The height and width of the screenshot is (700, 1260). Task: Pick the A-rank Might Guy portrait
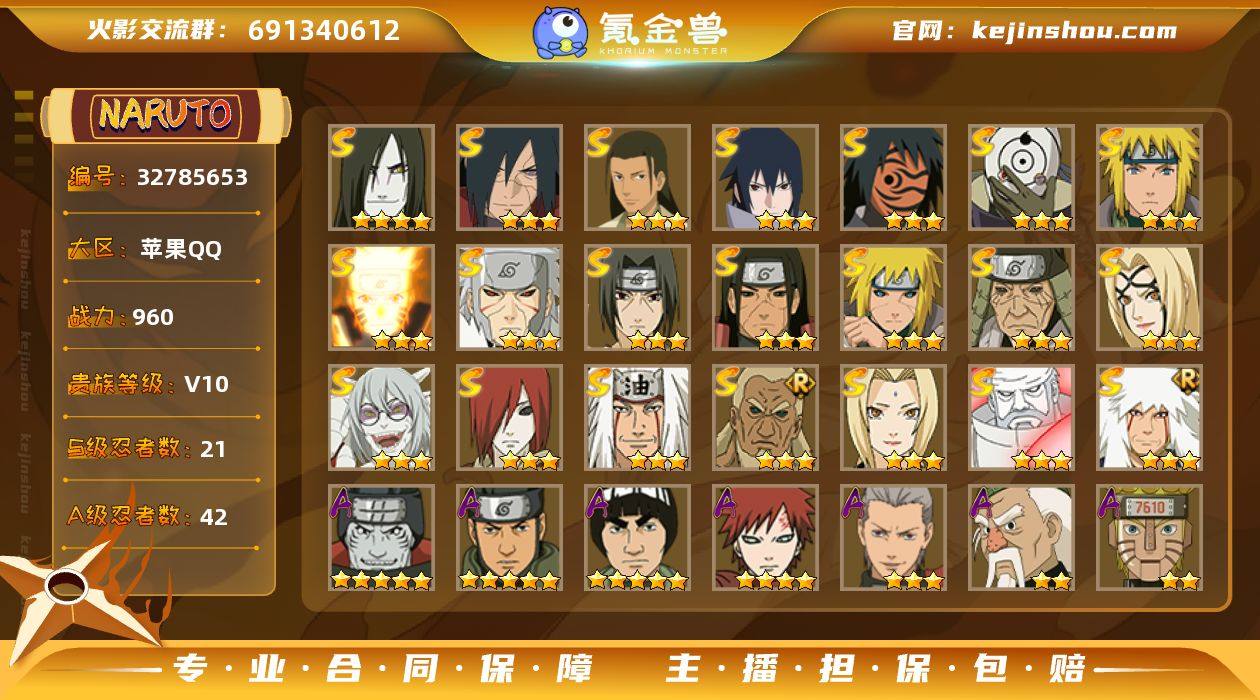[x=637, y=537]
